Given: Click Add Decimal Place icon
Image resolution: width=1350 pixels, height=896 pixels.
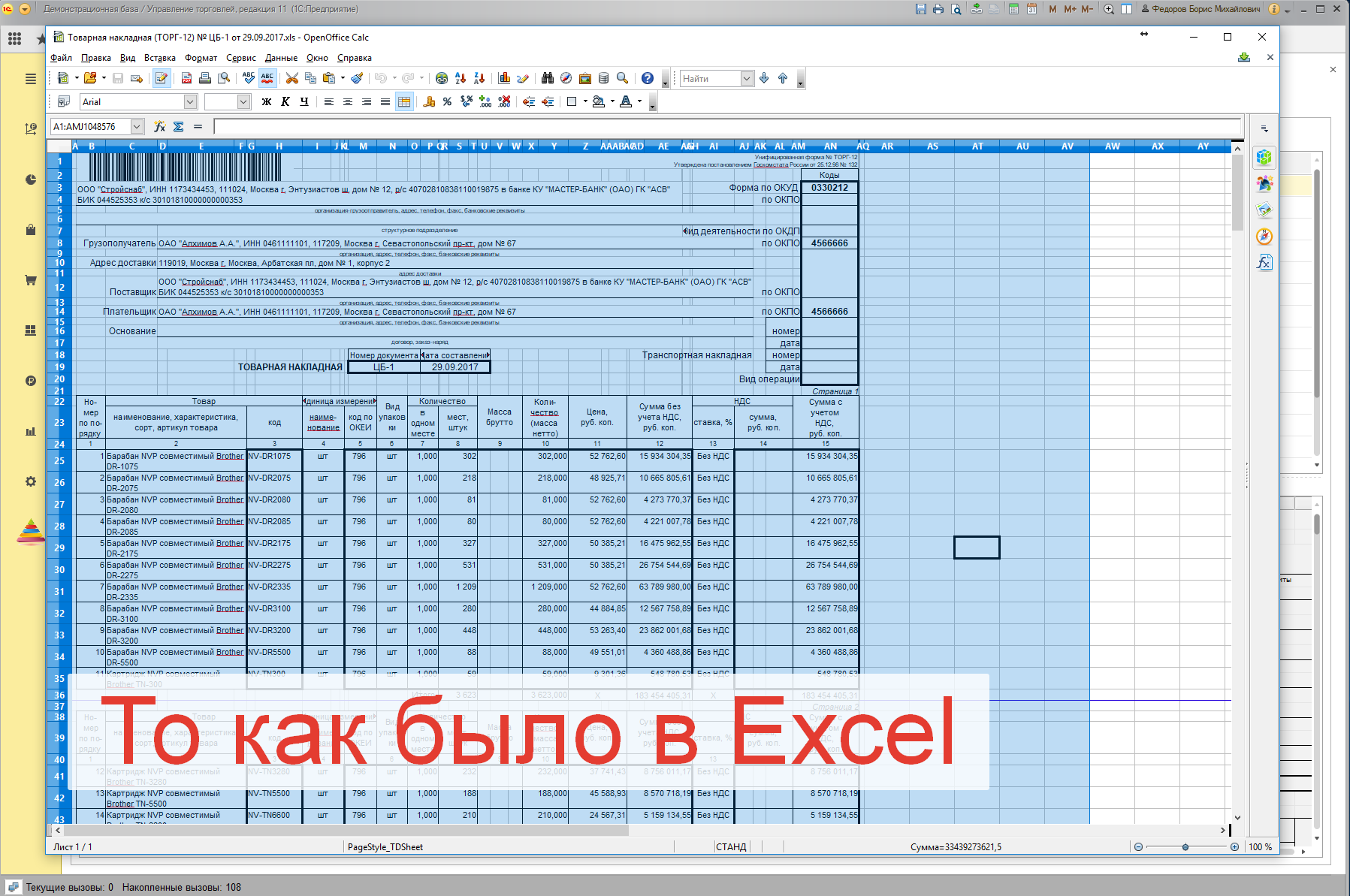Looking at the screenshot, I should (x=485, y=101).
